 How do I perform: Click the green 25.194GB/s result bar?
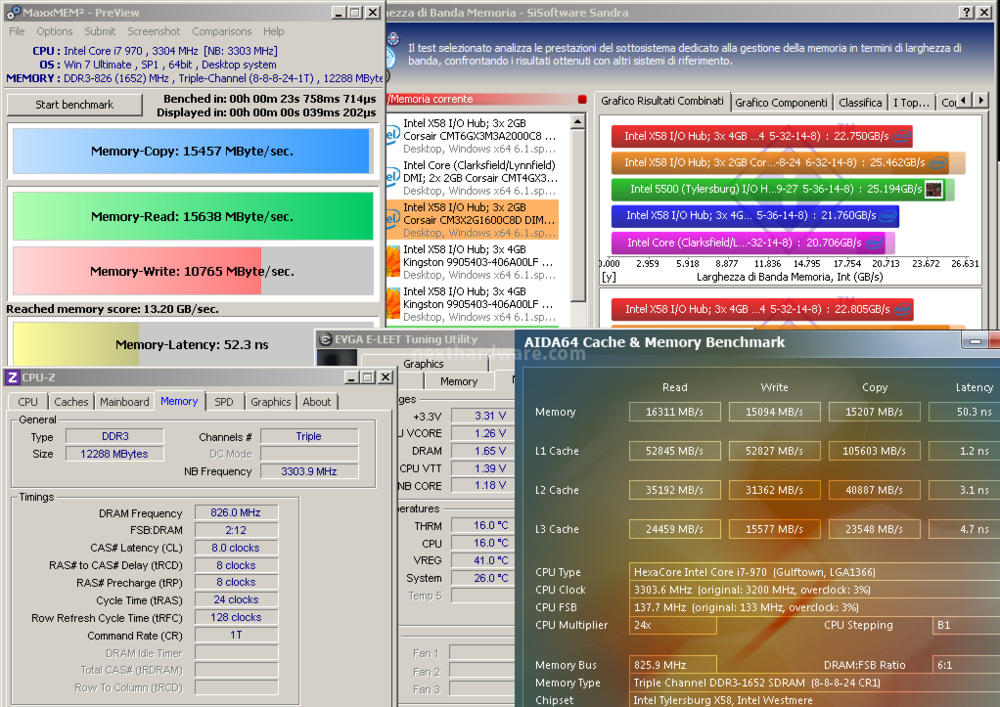783,189
